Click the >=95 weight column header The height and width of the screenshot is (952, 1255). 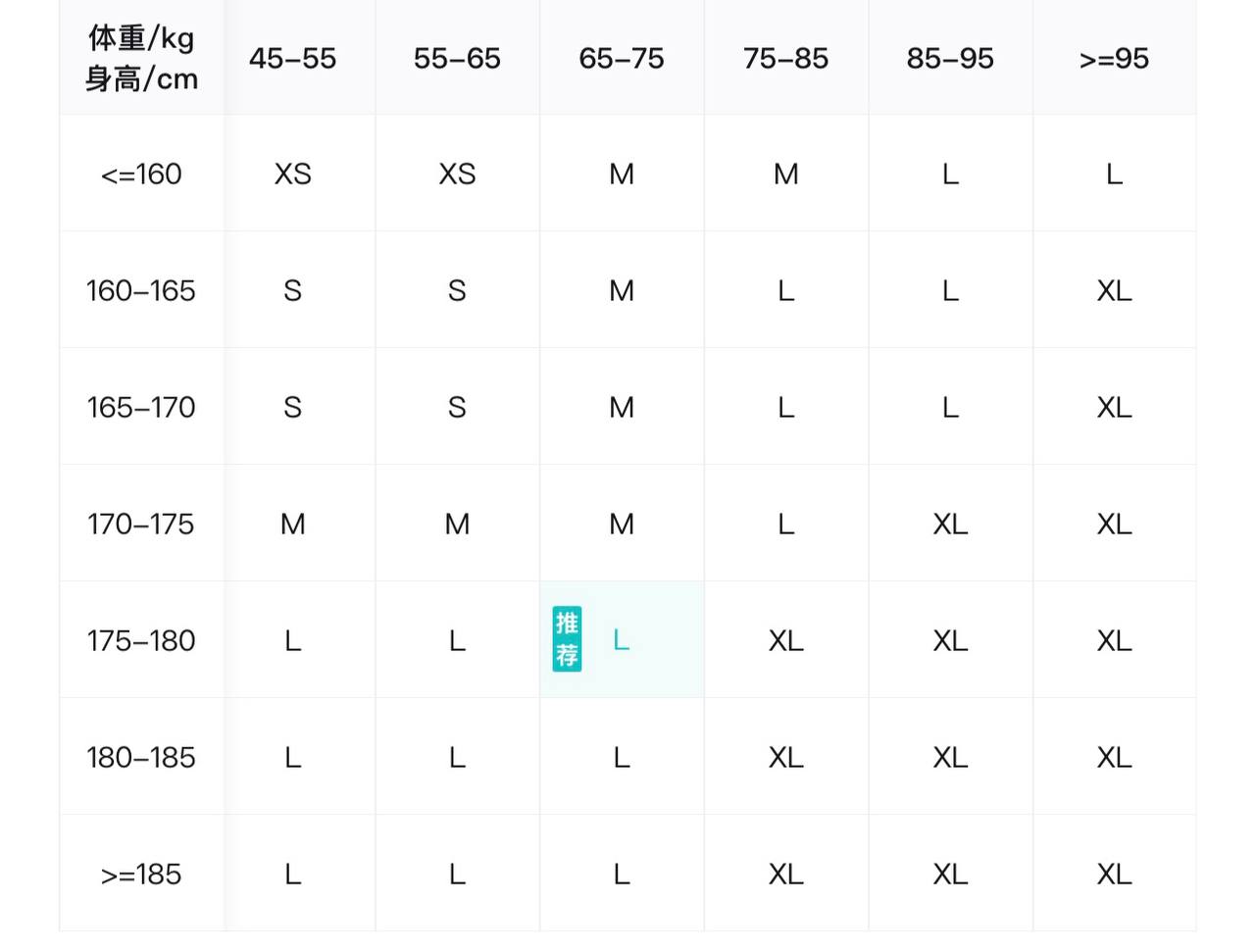1114,59
